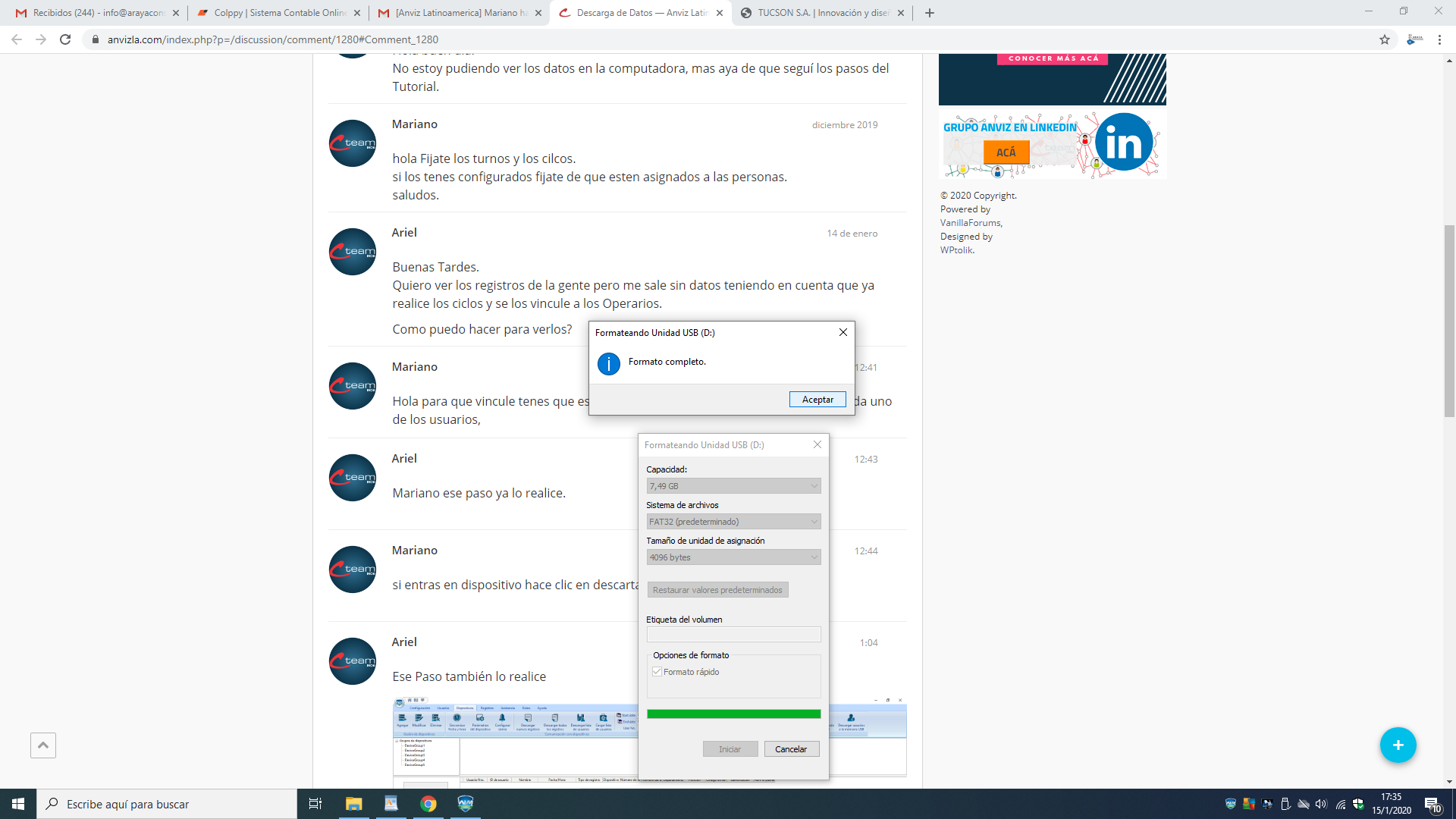The image size is (1456, 819).
Task: Click the page vertical scrollbar thumb
Action: (x=1449, y=320)
